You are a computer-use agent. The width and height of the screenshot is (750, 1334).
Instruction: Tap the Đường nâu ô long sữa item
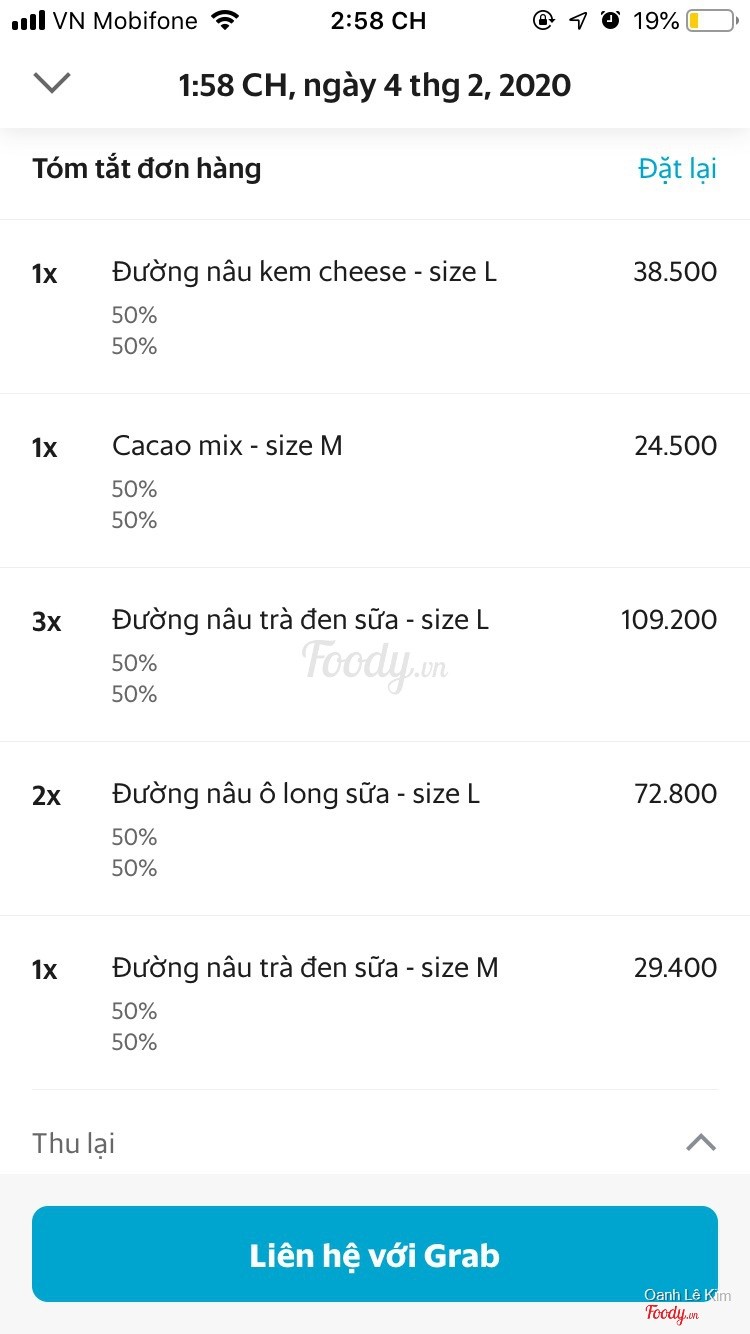[x=296, y=794]
